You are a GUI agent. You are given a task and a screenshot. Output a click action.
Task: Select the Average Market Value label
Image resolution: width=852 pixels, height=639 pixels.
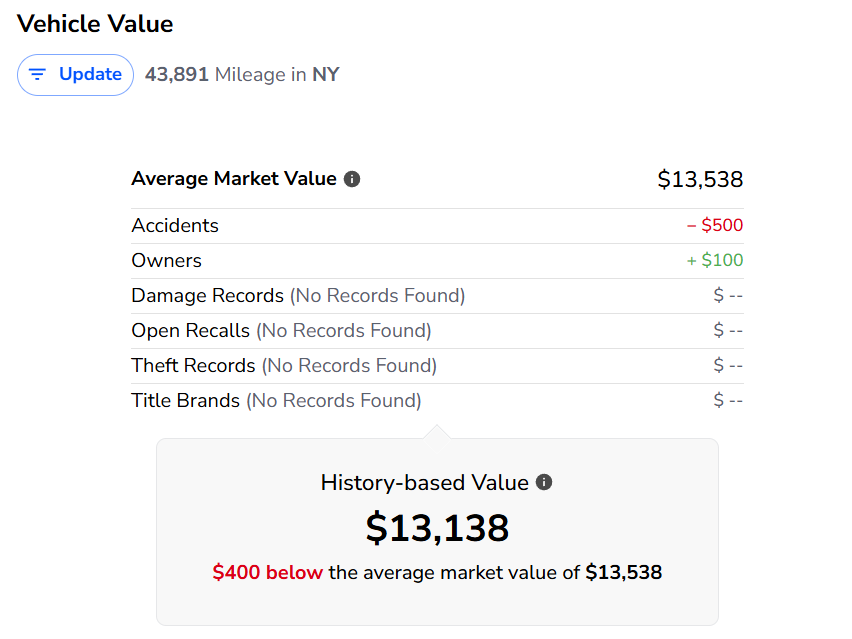tap(233, 179)
